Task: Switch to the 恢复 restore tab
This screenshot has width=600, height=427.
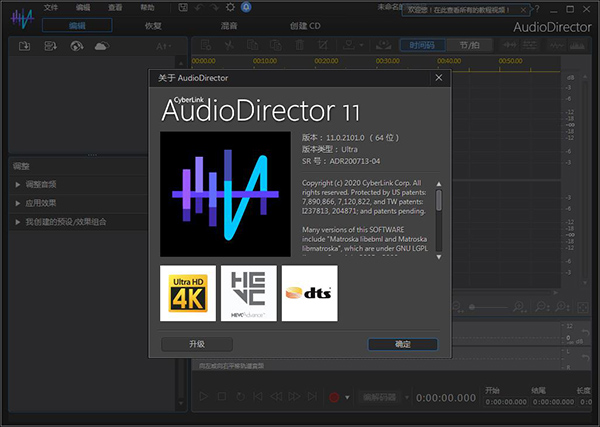Action: pos(153,26)
